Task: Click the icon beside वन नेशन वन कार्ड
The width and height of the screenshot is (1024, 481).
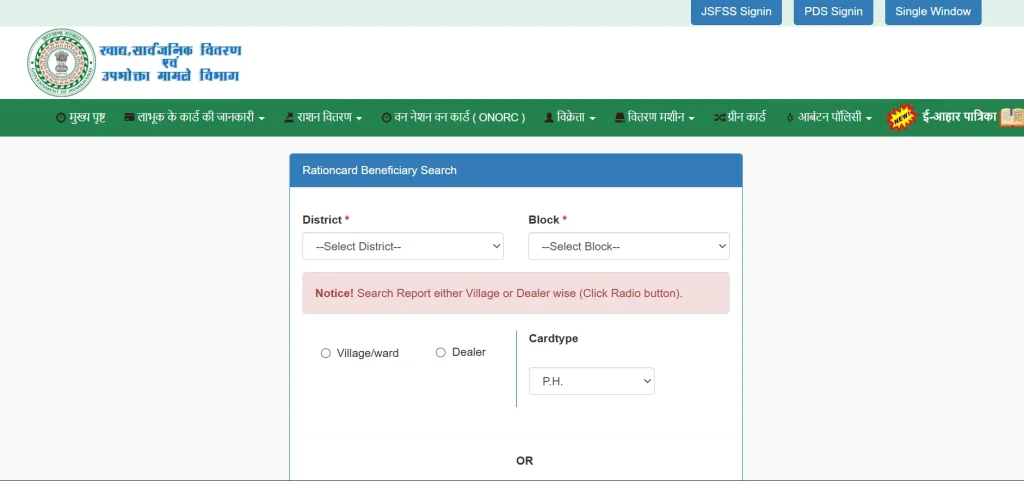Action: (x=386, y=118)
